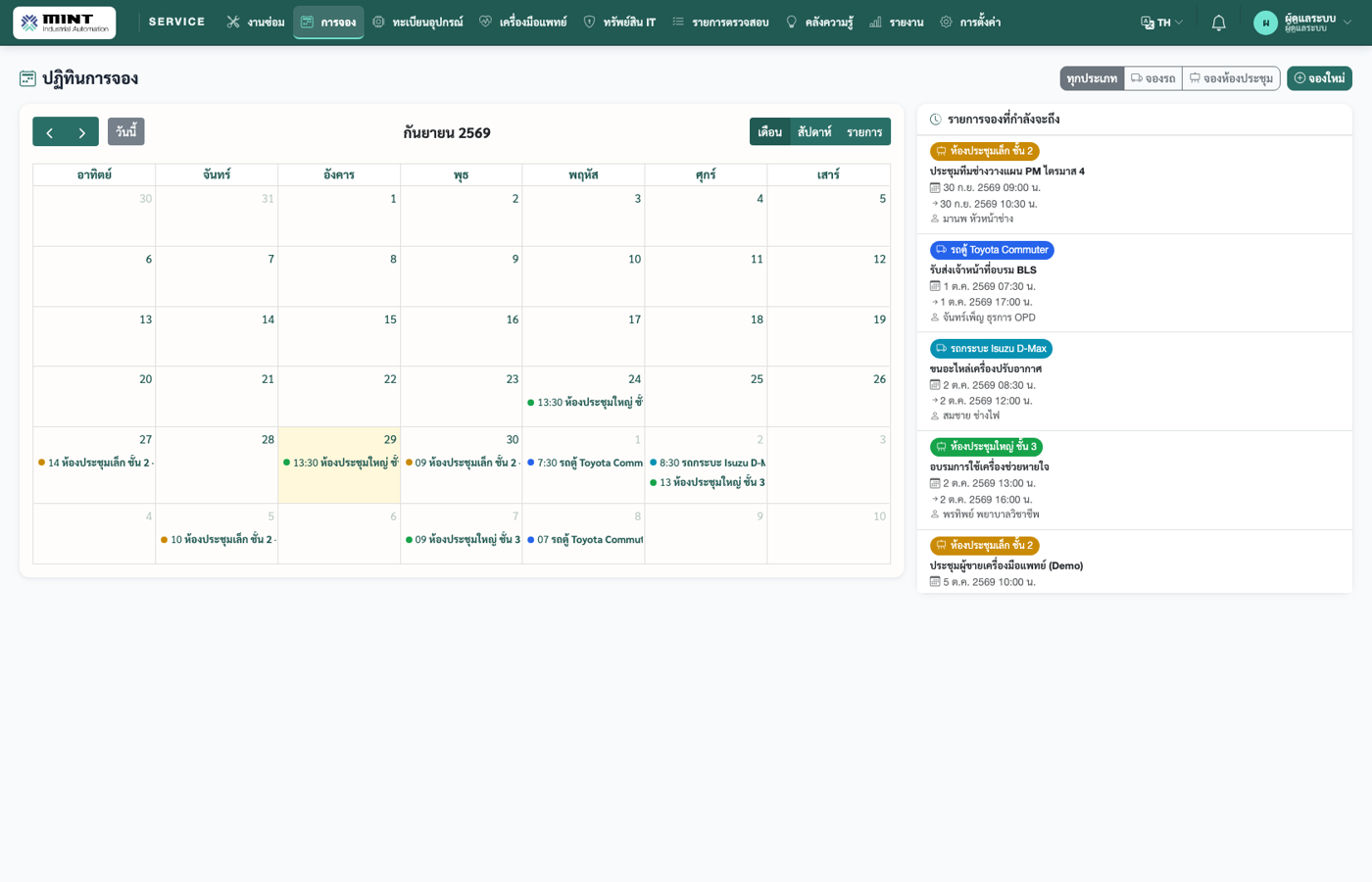Viewport: 1372px width, 882px height.
Task: Open การตั้งค่า menu
Action: click(x=970, y=23)
